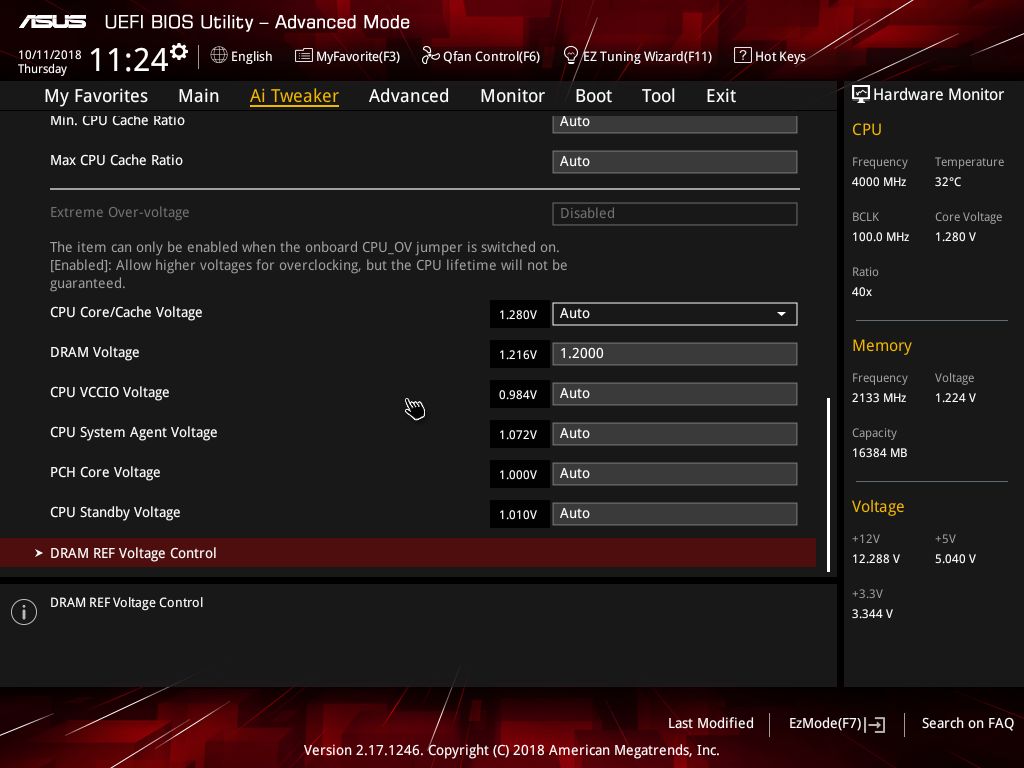Open MyFavorite(F3) list icon
Screen dimensions: 1024x768
tap(303, 56)
